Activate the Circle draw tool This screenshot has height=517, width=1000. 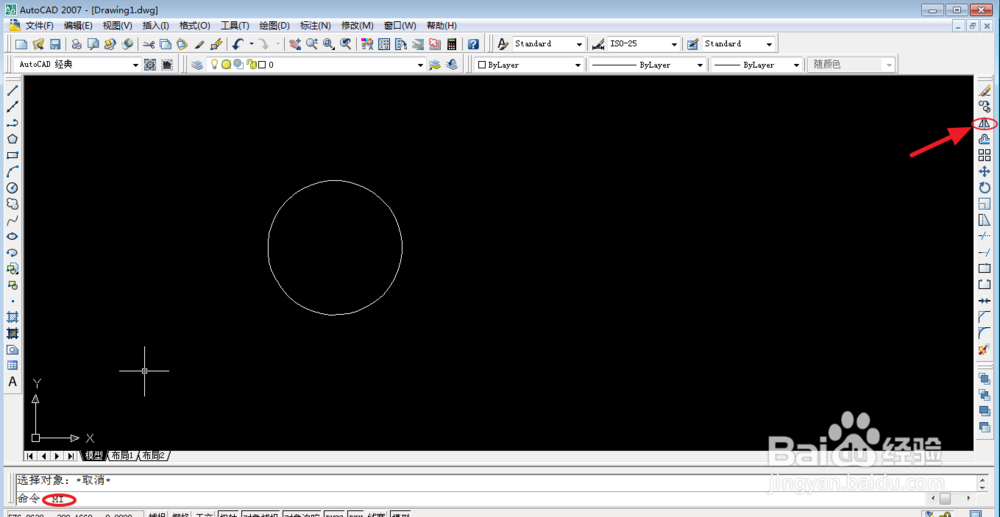(12, 187)
